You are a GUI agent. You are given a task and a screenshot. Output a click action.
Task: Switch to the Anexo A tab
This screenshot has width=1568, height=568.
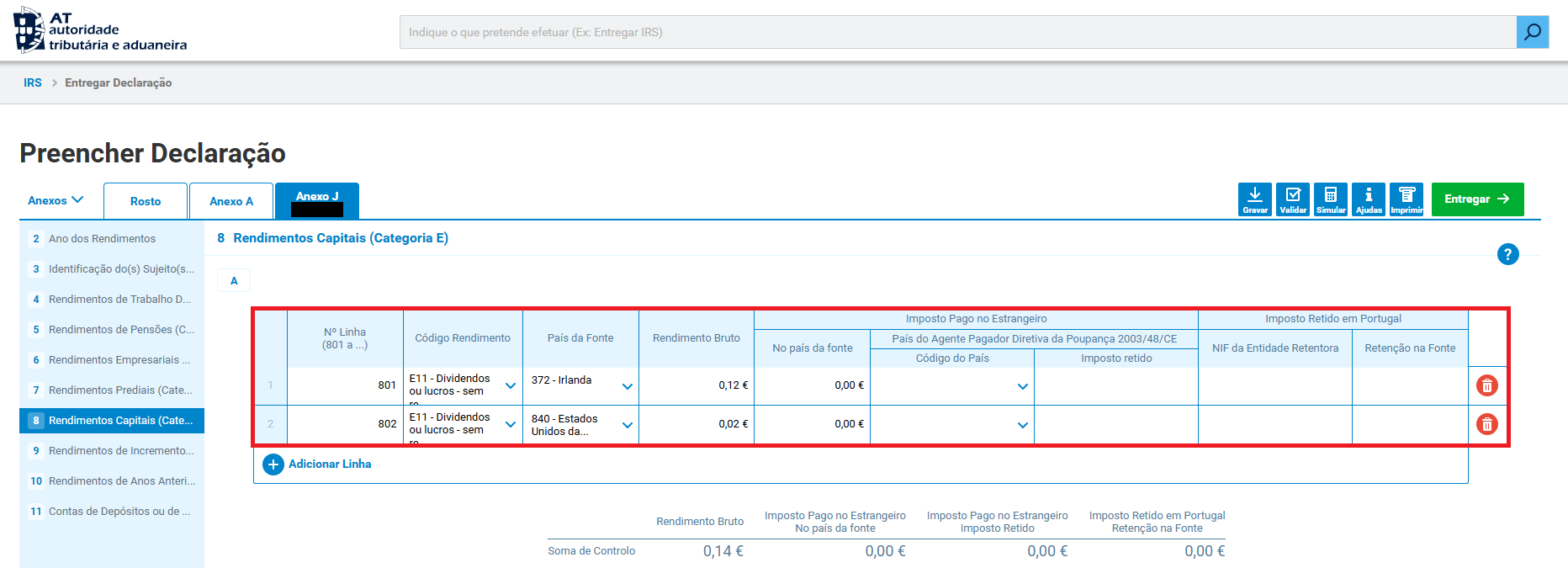click(x=231, y=201)
